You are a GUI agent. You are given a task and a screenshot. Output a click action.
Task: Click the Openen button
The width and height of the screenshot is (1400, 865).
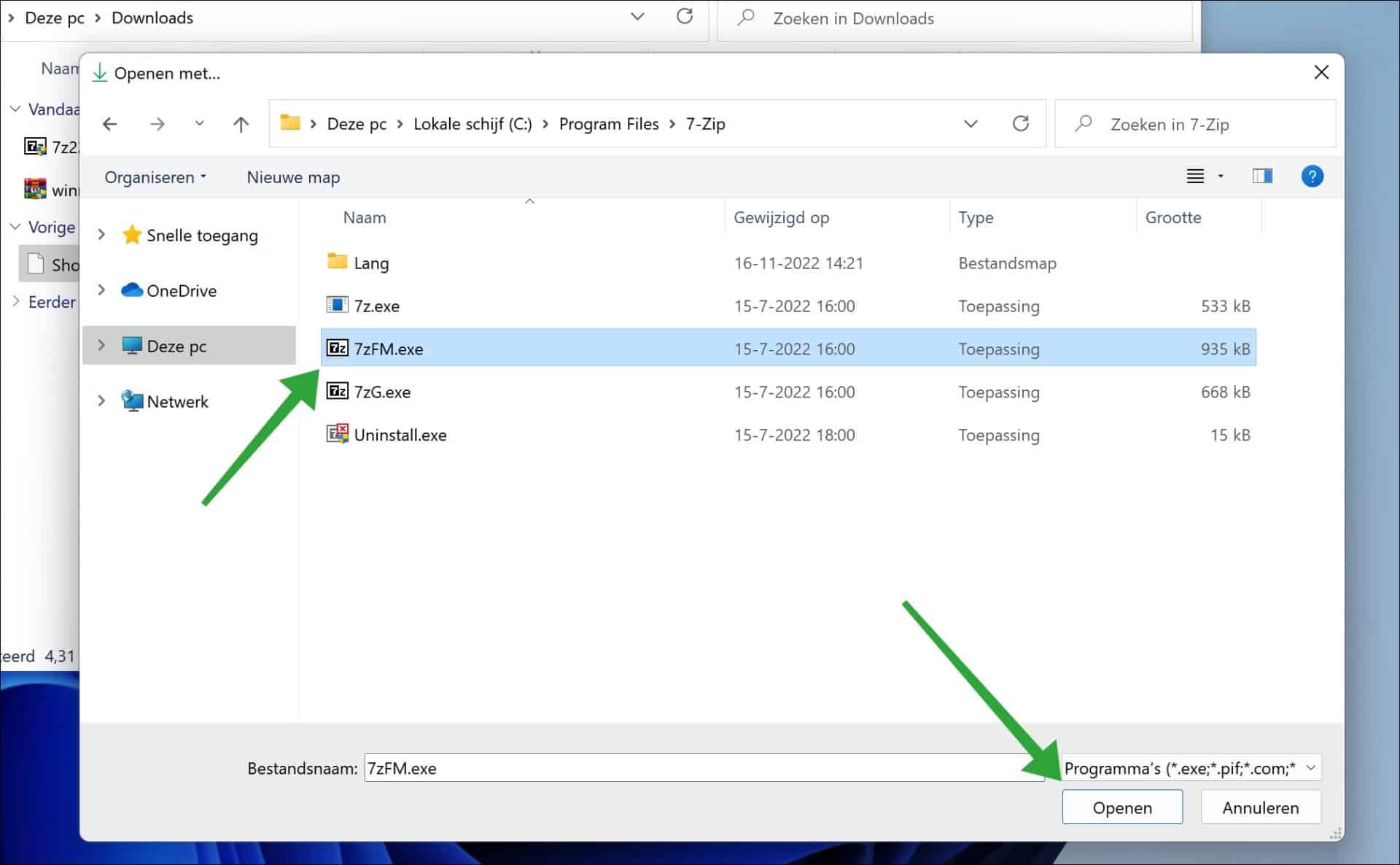(1122, 807)
